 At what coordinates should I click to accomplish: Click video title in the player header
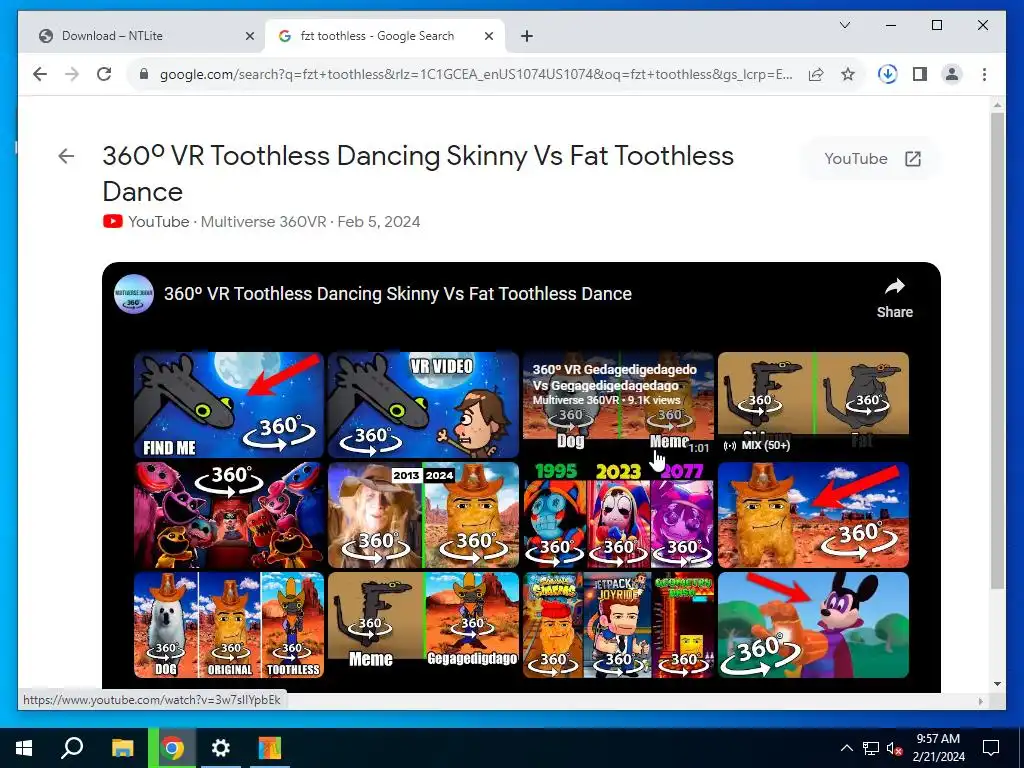point(398,294)
